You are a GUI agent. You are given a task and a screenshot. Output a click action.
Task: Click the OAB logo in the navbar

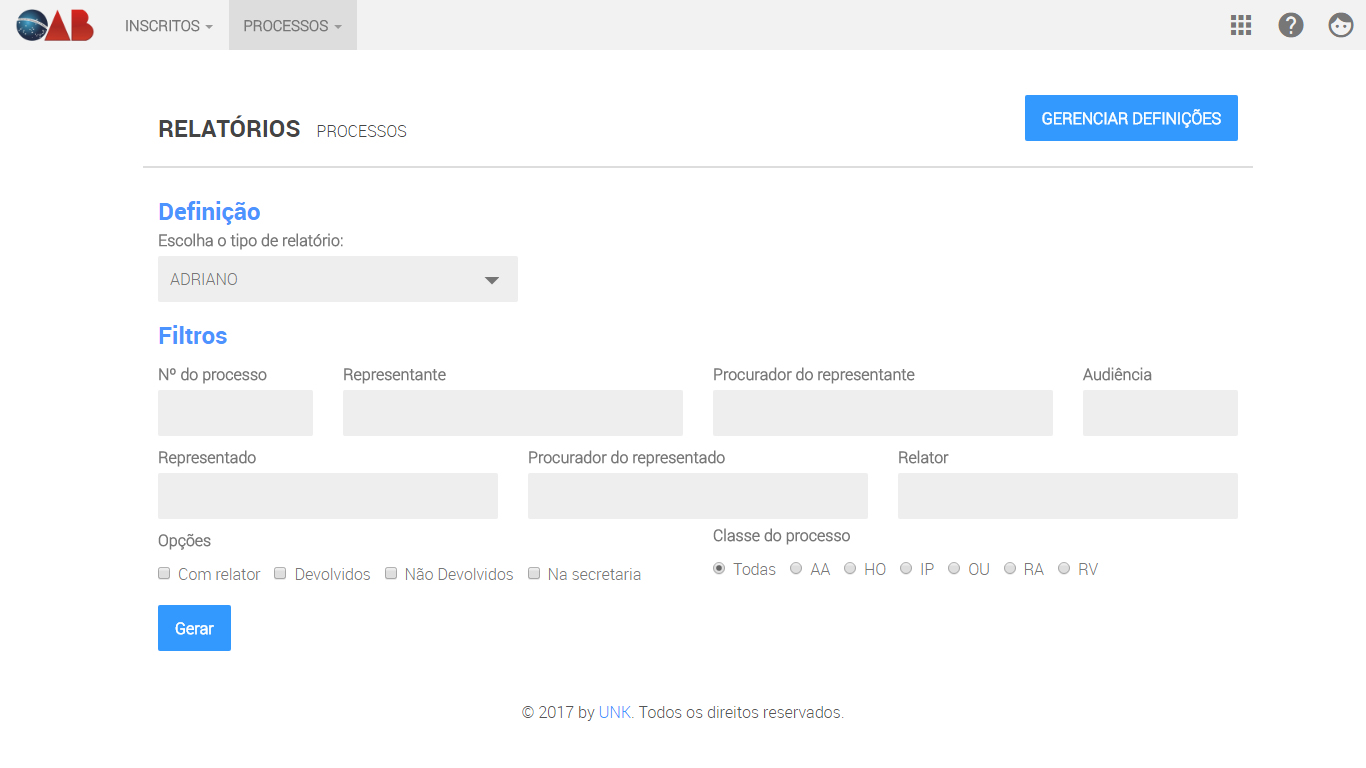pos(55,25)
